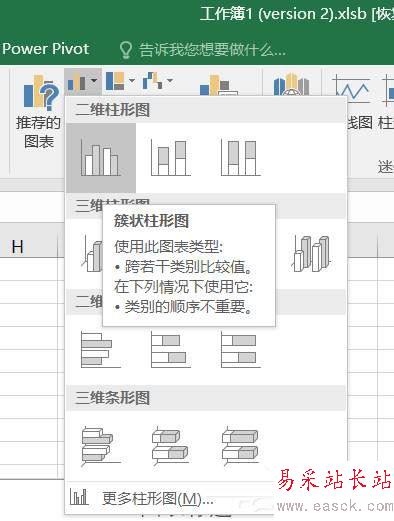Screen dimensions: 394x521
Task: Open the column chart insert dropdown
Action: pos(83,82)
